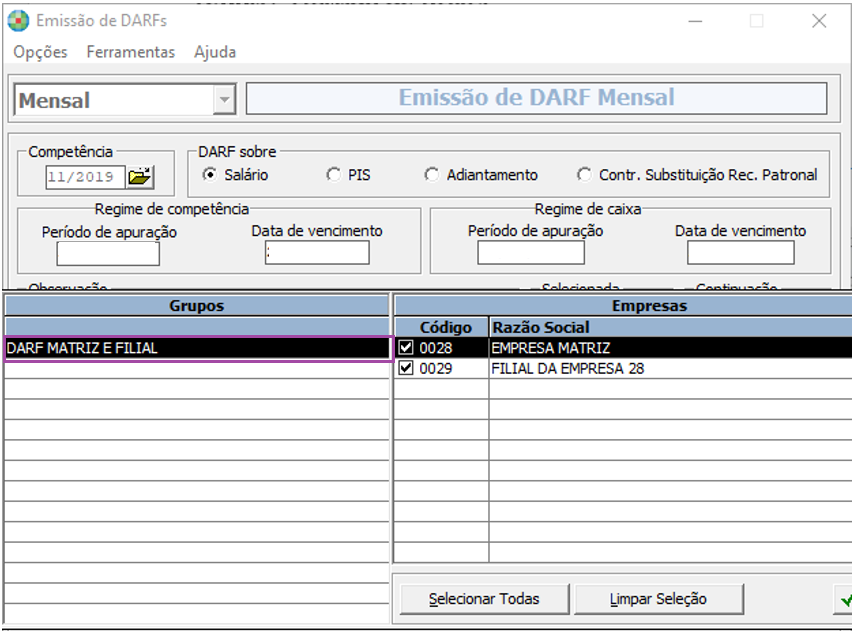Click the Código column header
This screenshot has width=852, height=631.
pyautogui.click(x=442, y=327)
